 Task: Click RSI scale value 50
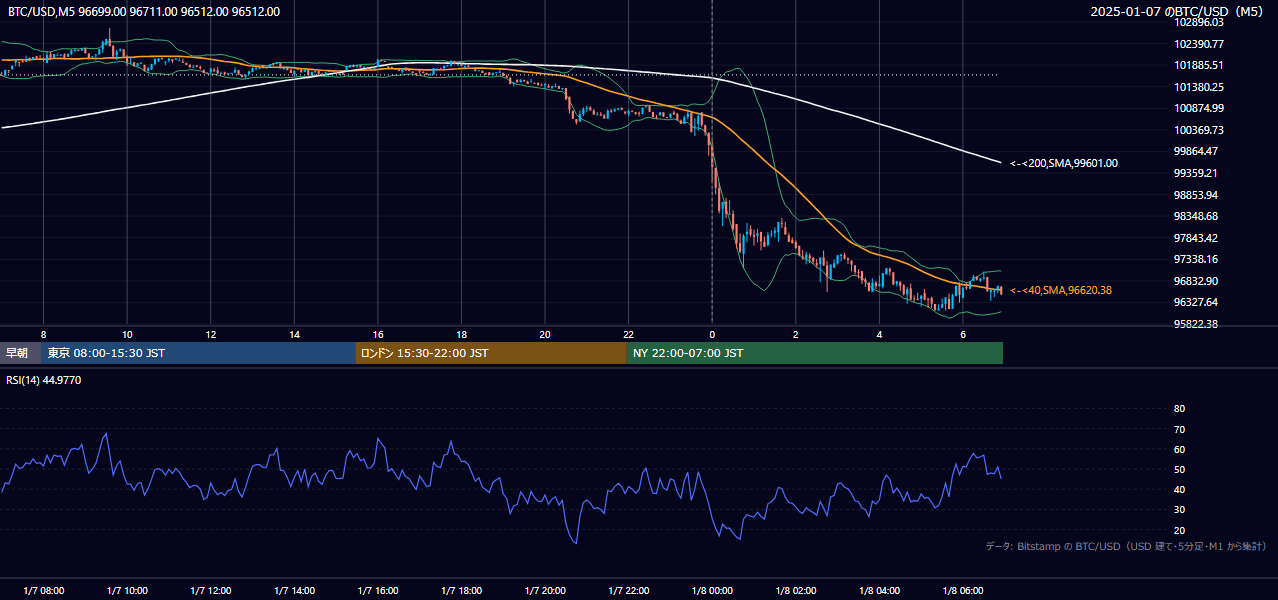1179,469
